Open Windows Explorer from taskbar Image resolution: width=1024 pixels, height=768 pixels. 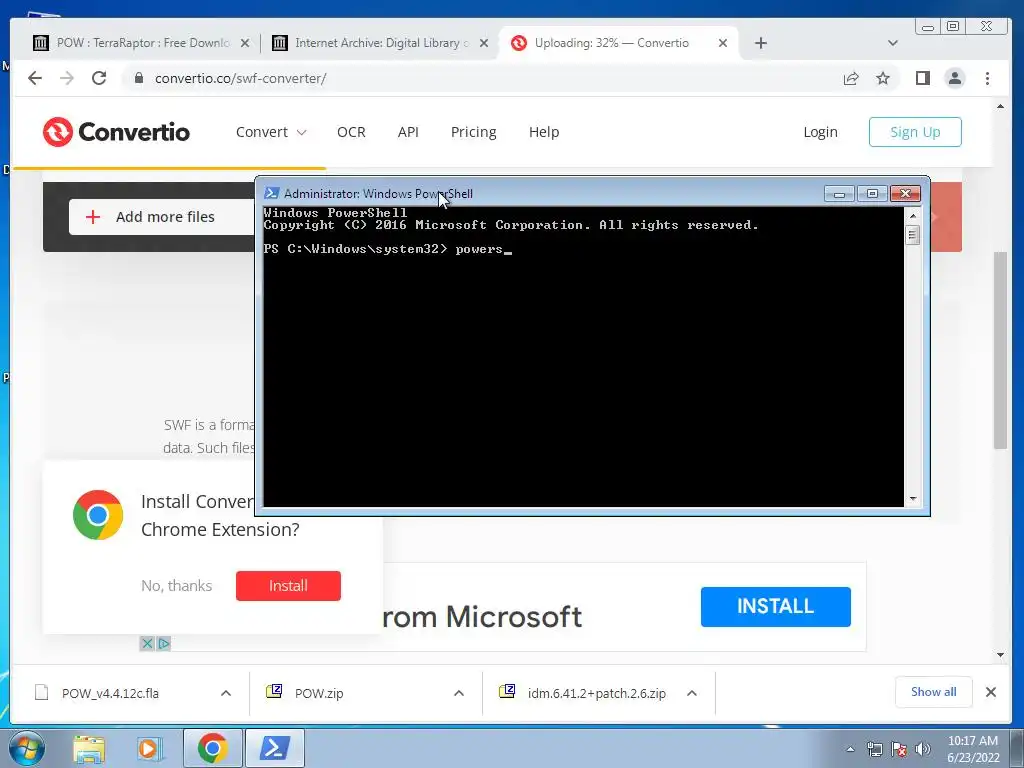point(89,748)
